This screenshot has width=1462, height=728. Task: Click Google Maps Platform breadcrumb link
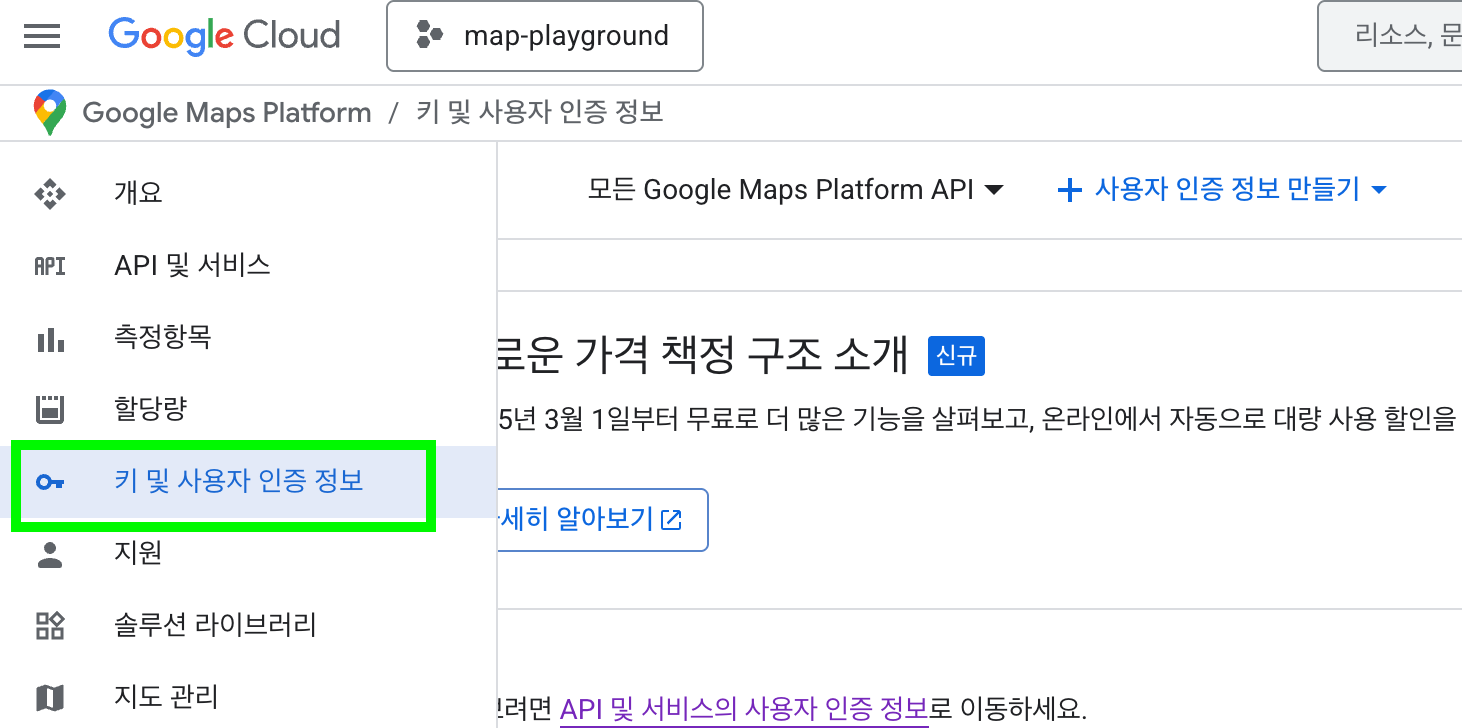[227, 112]
